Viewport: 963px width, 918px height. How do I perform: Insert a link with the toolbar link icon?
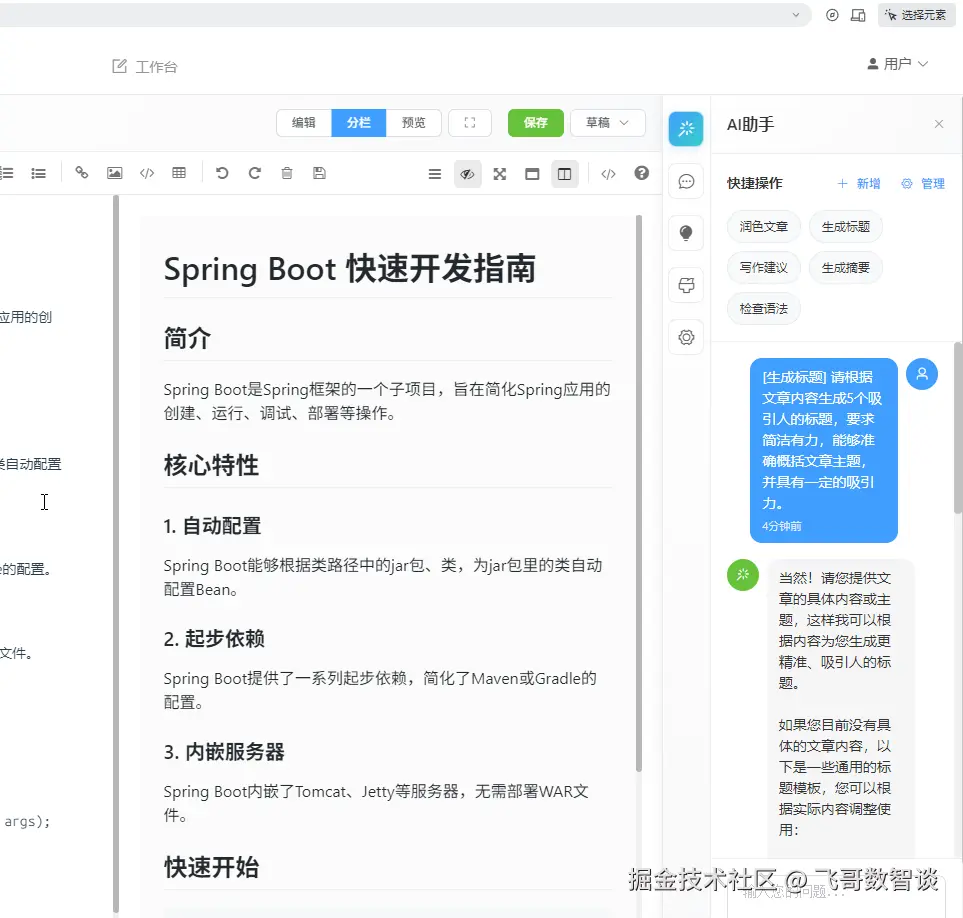point(82,173)
